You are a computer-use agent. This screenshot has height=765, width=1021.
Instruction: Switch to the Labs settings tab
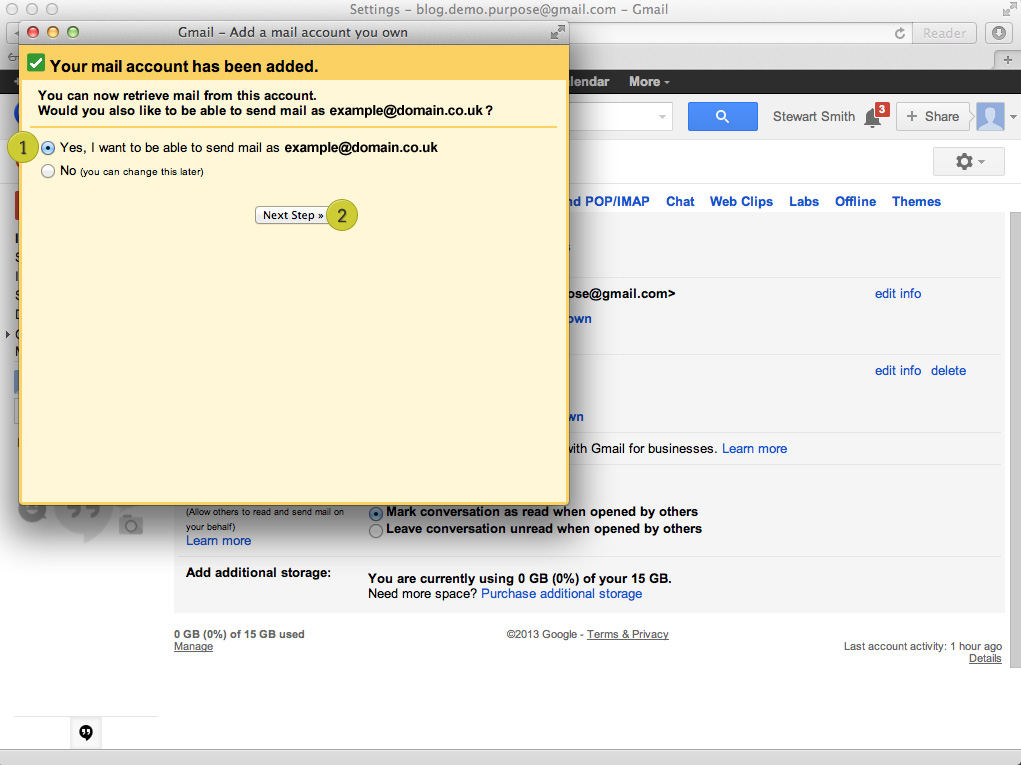tap(803, 201)
